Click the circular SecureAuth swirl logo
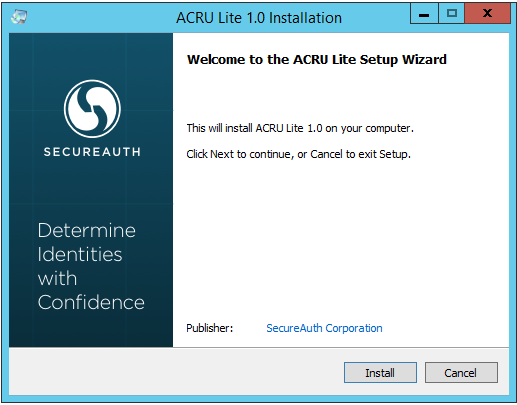 [92, 109]
